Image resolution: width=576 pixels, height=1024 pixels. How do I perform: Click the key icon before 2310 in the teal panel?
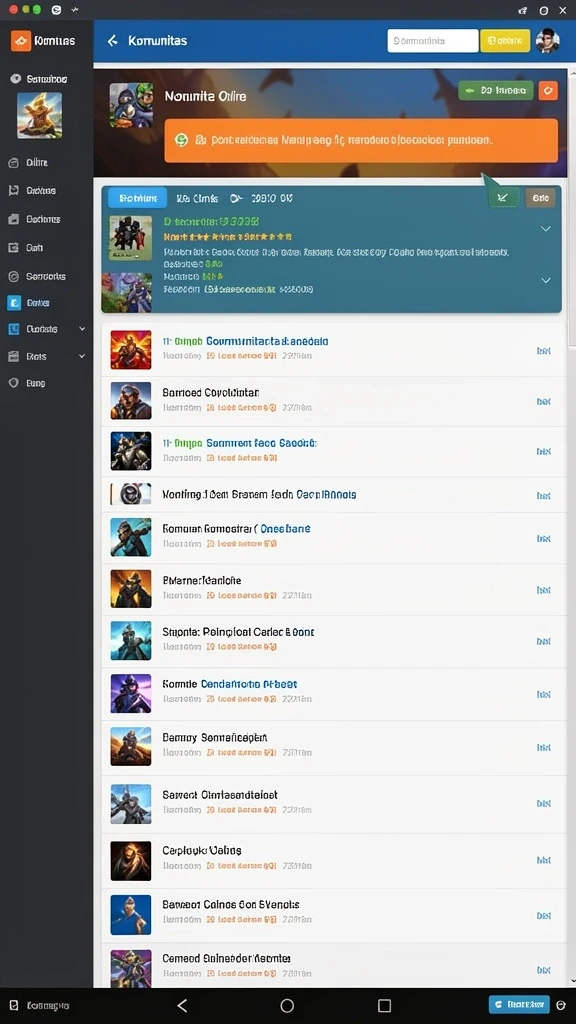click(x=236, y=197)
